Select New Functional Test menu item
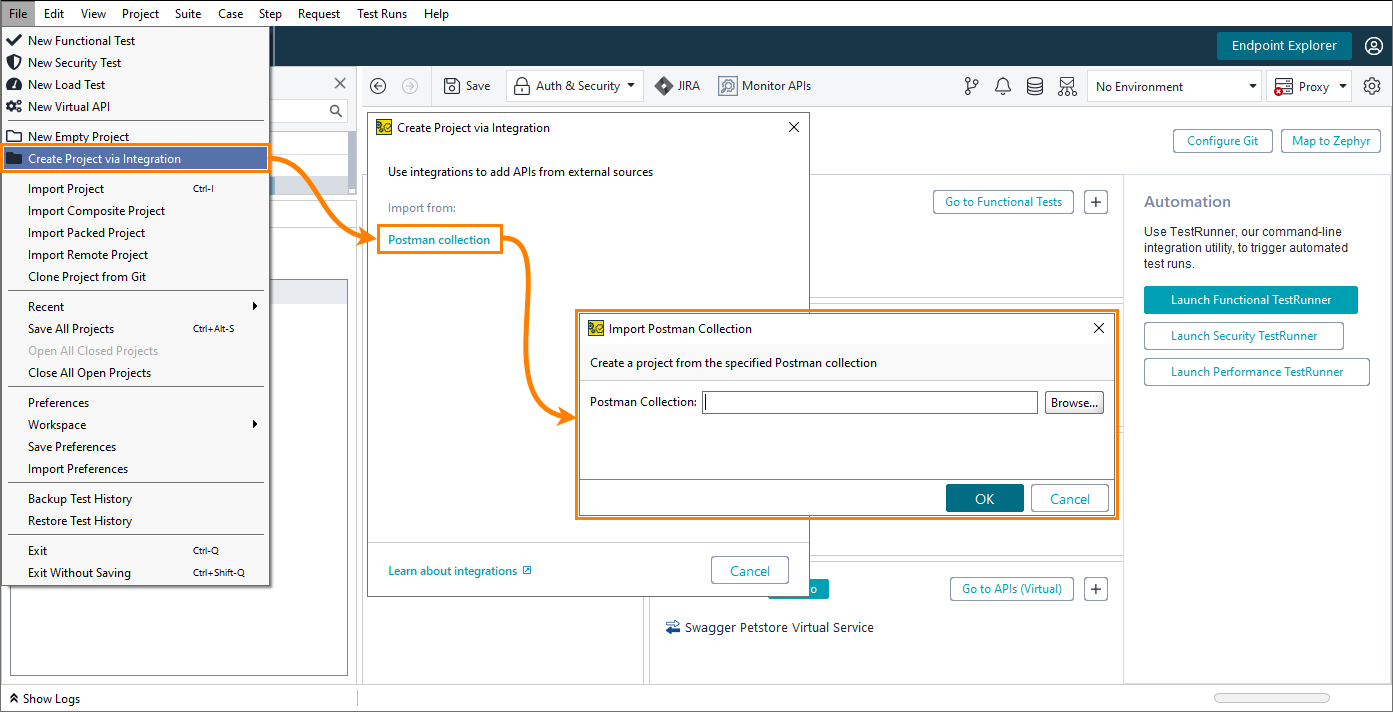1393x712 pixels. 135,41
